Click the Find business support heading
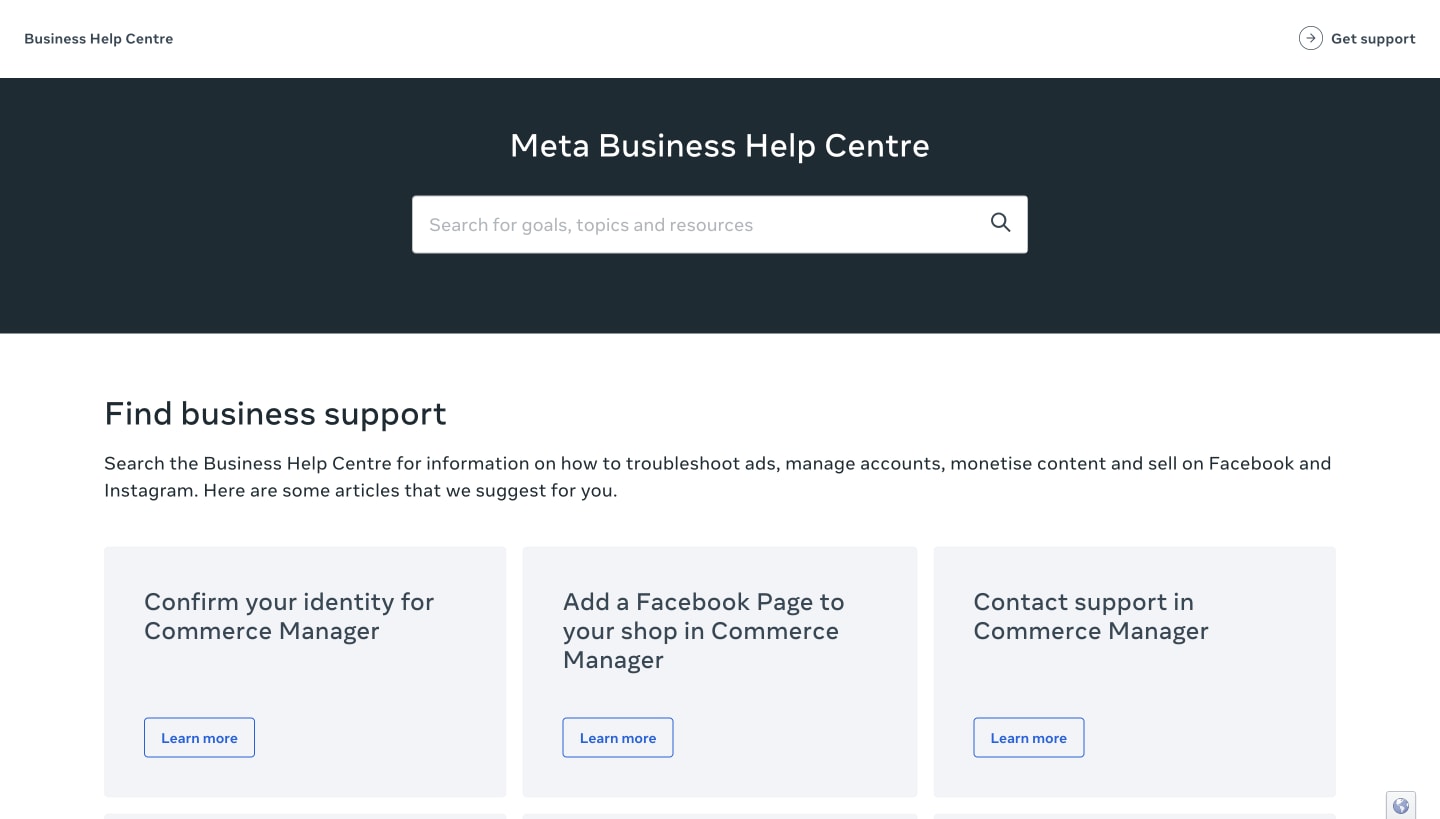This screenshot has height=819, width=1440. pyautogui.click(x=275, y=413)
